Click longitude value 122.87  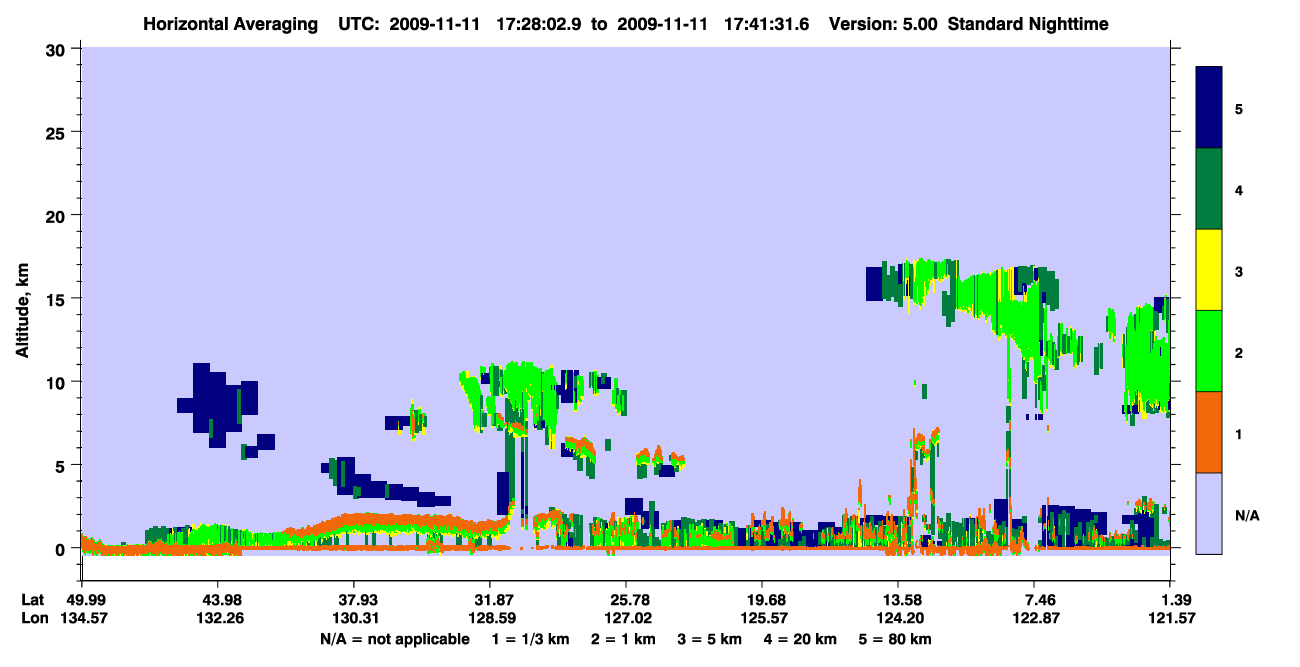(x=1035, y=618)
